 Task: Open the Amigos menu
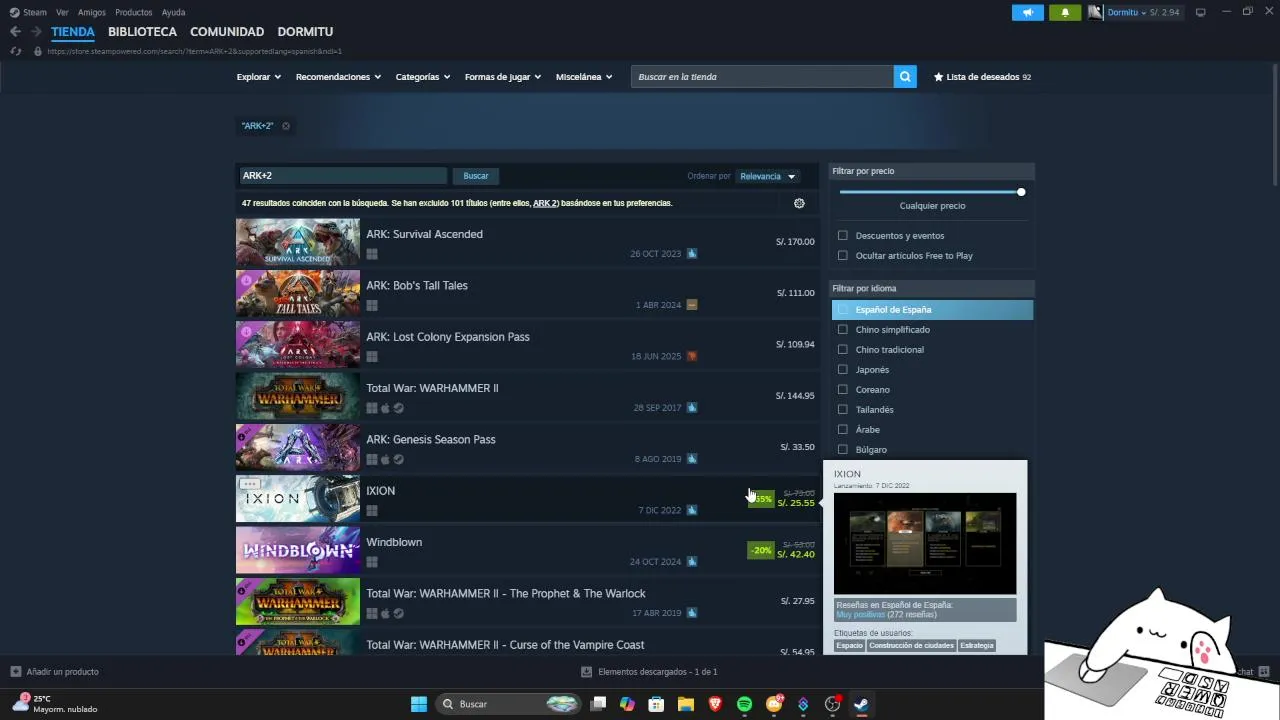tap(92, 12)
